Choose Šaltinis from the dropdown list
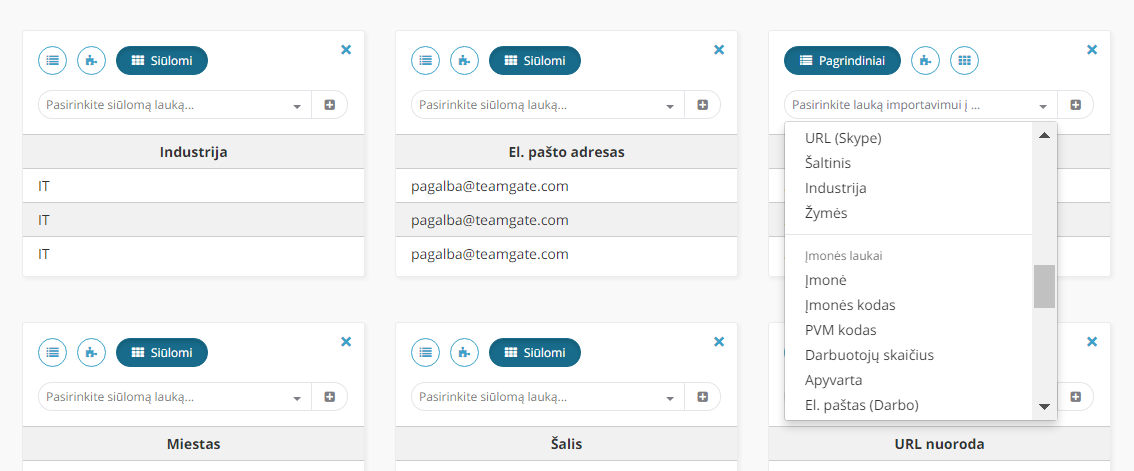 [x=909, y=163]
